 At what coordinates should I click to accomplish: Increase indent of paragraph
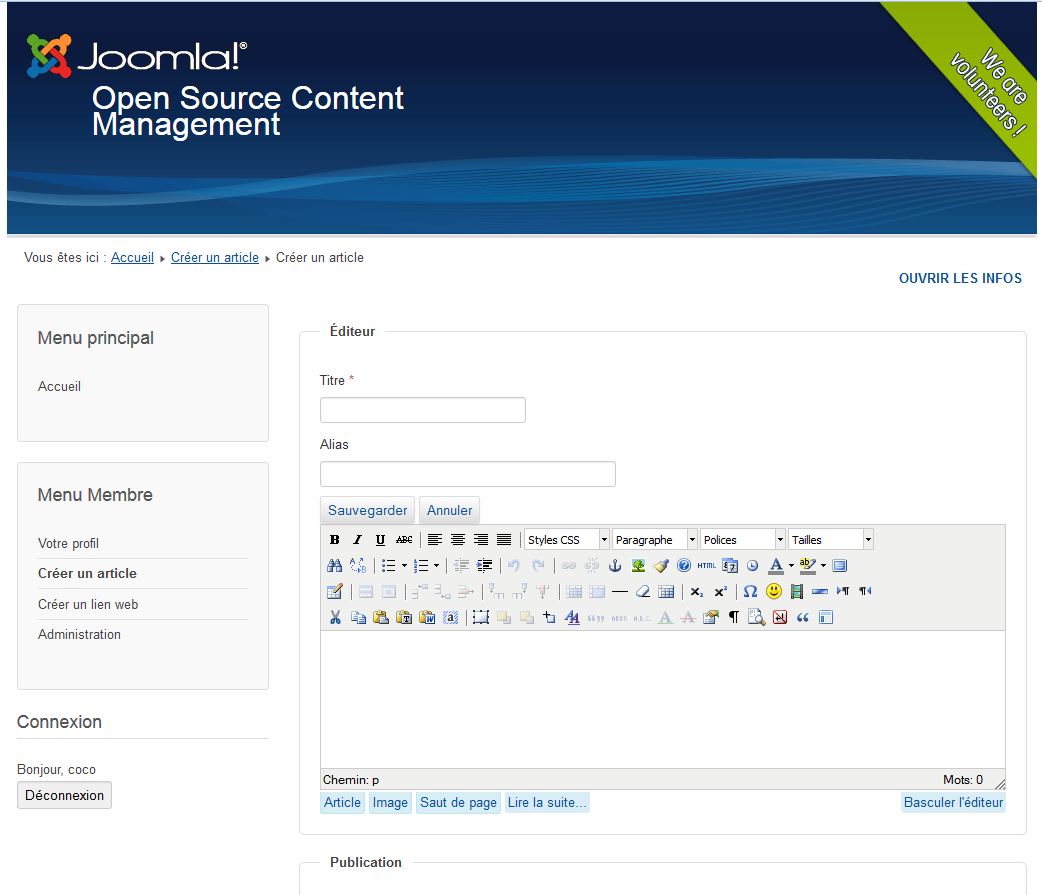click(x=484, y=565)
